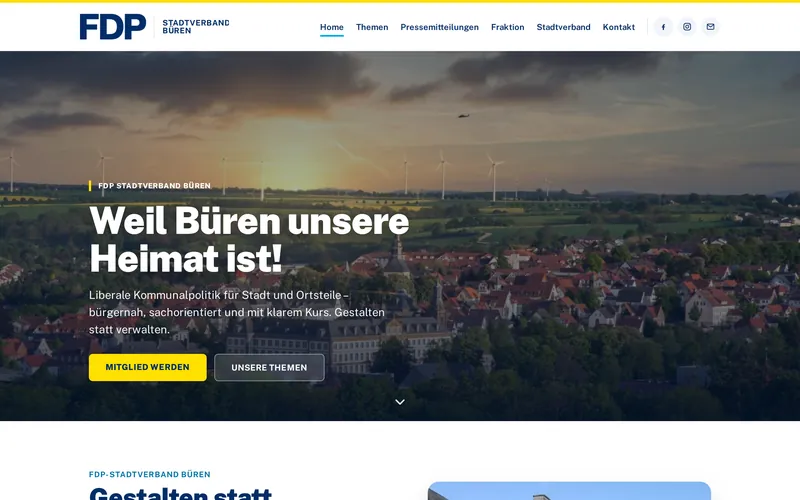Click the partially visible image card below hero
The image size is (800, 500).
pyautogui.click(x=569, y=491)
